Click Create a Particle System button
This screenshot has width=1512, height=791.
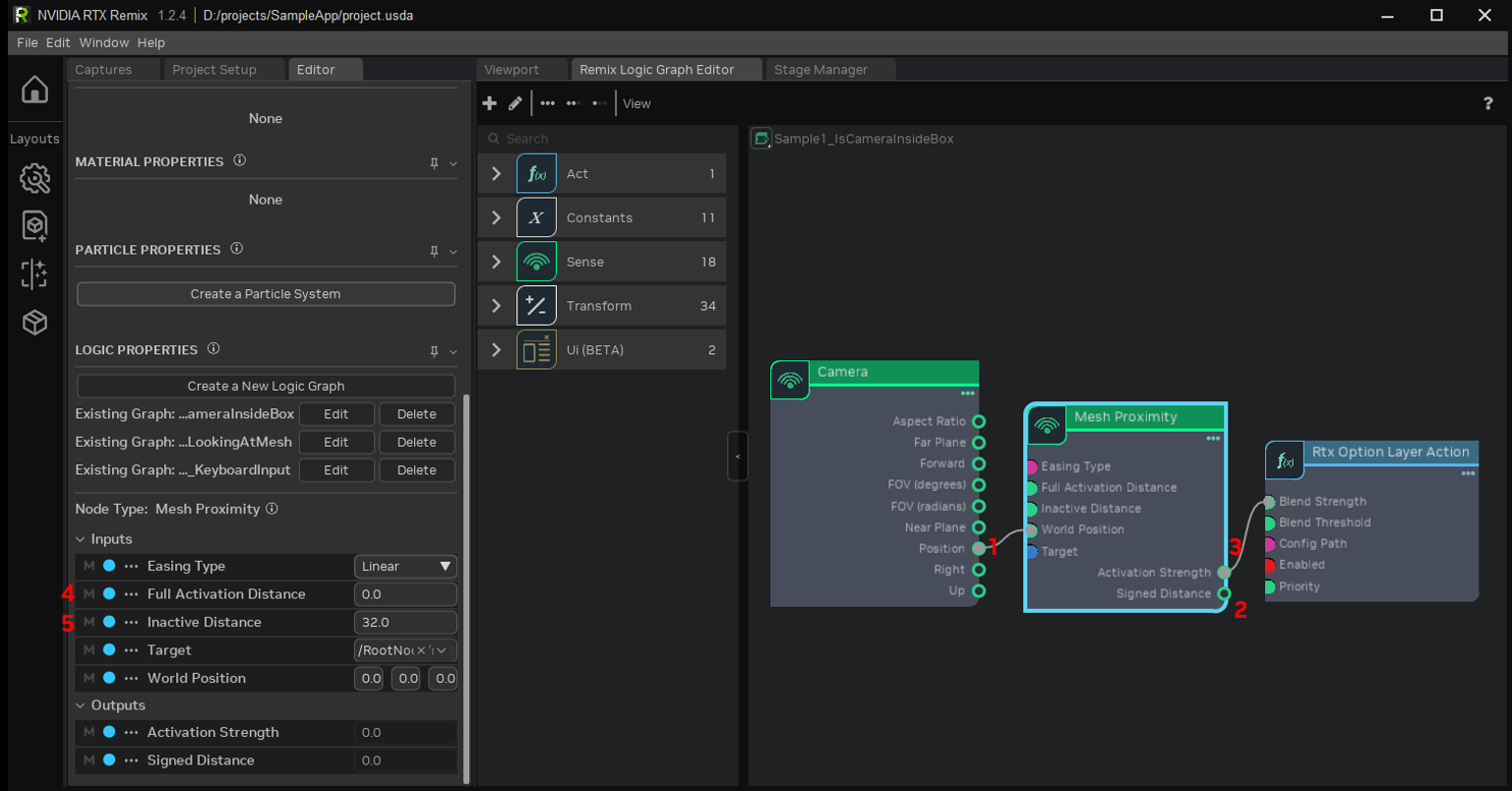[x=266, y=294]
